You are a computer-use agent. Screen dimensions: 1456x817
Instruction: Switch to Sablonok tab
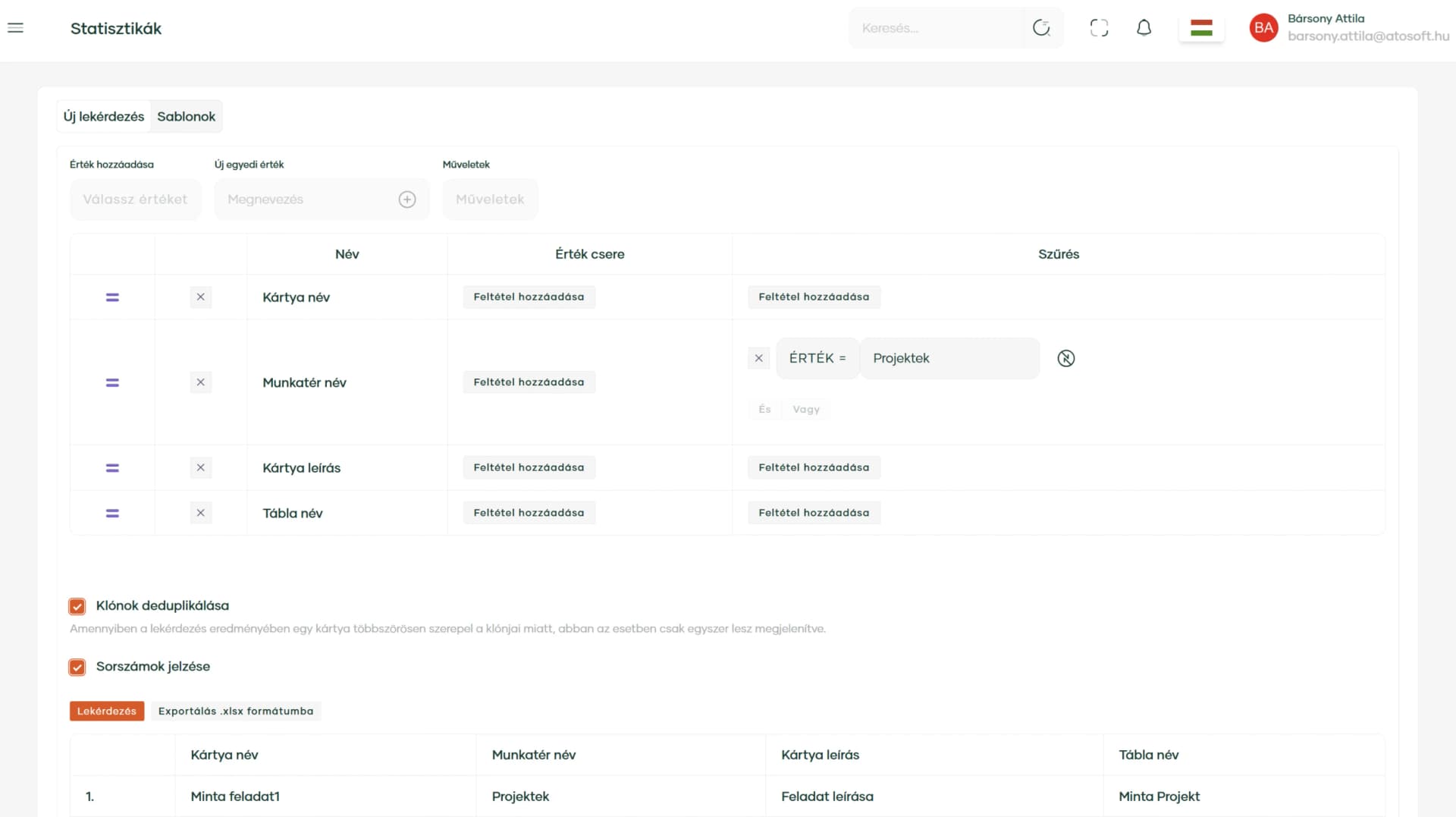[x=187, y=117]
